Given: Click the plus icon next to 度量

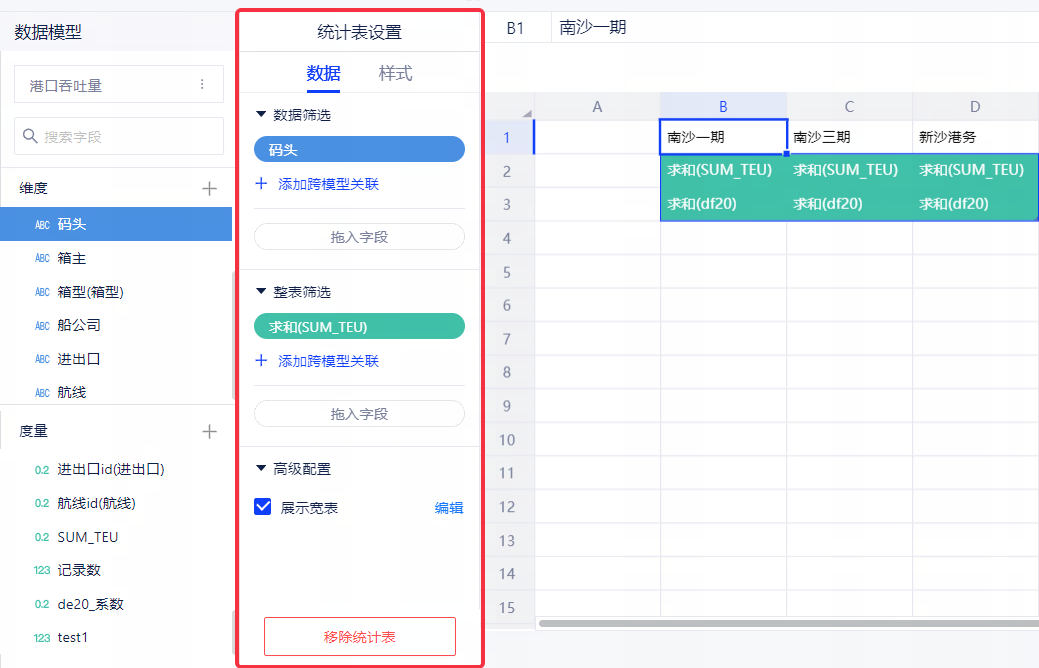Looking at the screenshot, I should pyautogui.click(x=209, y=432).
